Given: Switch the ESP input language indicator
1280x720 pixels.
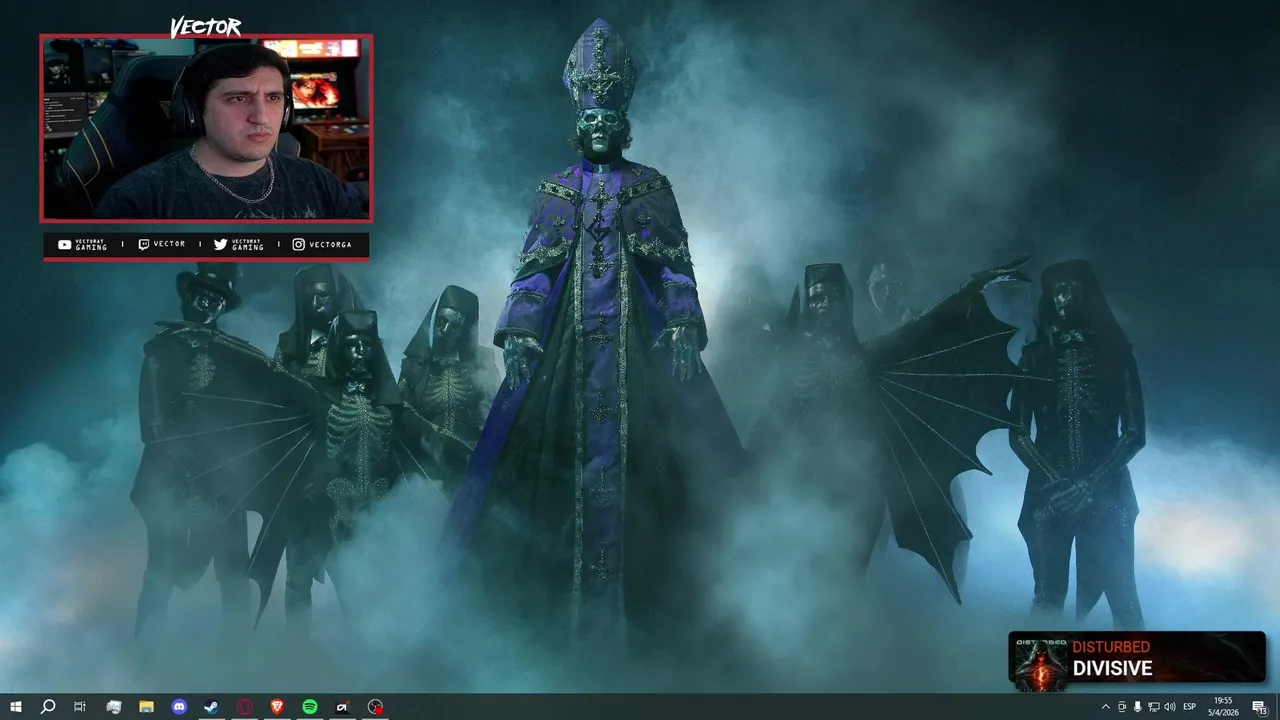Looking at the screenshot, I should click(1190, 707).
